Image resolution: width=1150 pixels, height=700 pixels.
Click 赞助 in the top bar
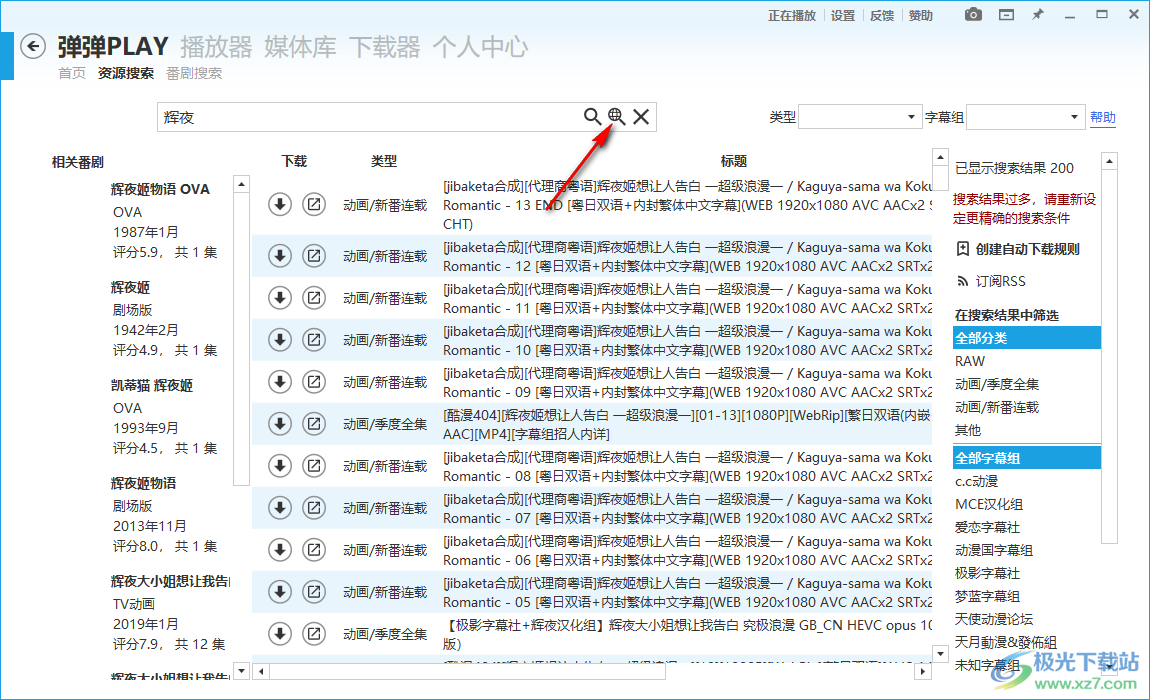920,15
